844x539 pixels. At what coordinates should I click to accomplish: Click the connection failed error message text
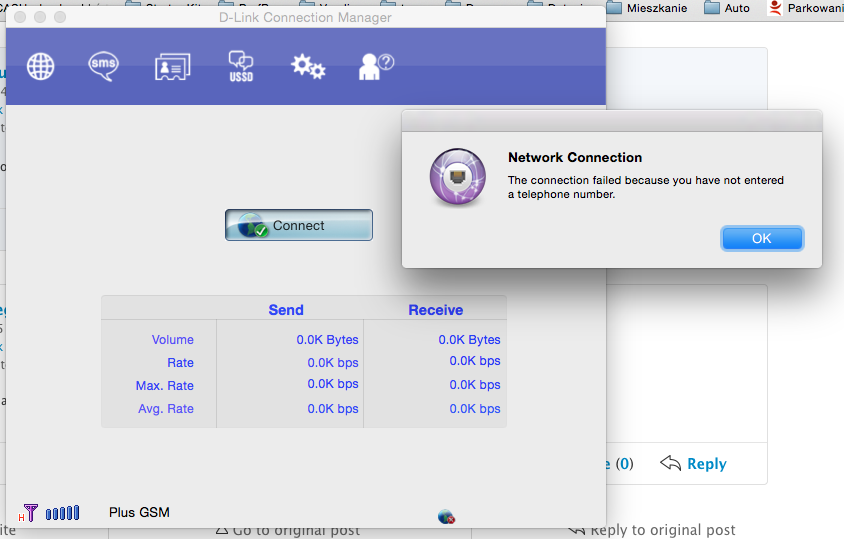tap(645, 187)
